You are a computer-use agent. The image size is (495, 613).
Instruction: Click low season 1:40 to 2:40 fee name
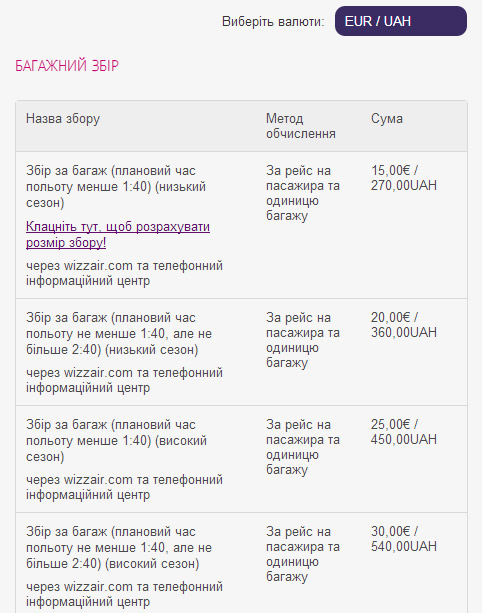click(119, 333)
